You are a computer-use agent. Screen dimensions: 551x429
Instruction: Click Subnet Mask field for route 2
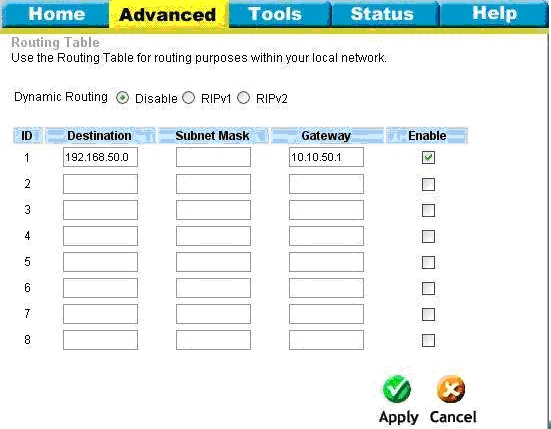click(x=213, y=184)
